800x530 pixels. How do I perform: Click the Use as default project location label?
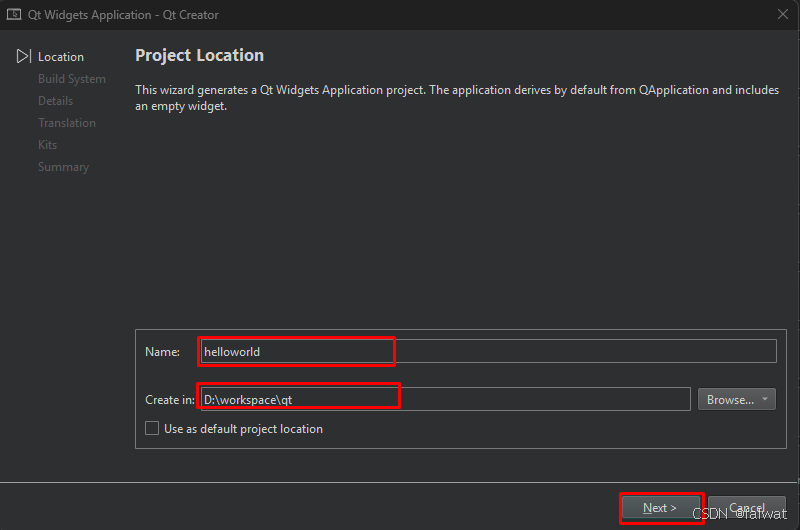point(243,428)
